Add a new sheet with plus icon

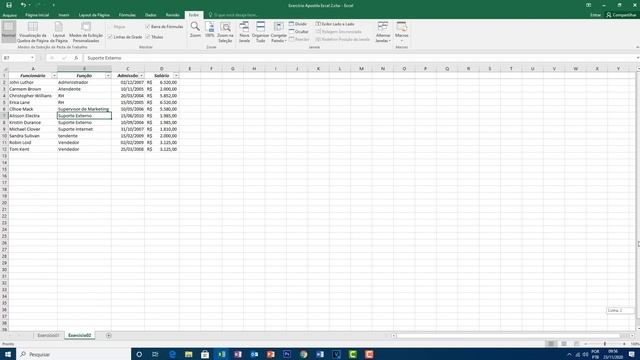tap(109, 336)
